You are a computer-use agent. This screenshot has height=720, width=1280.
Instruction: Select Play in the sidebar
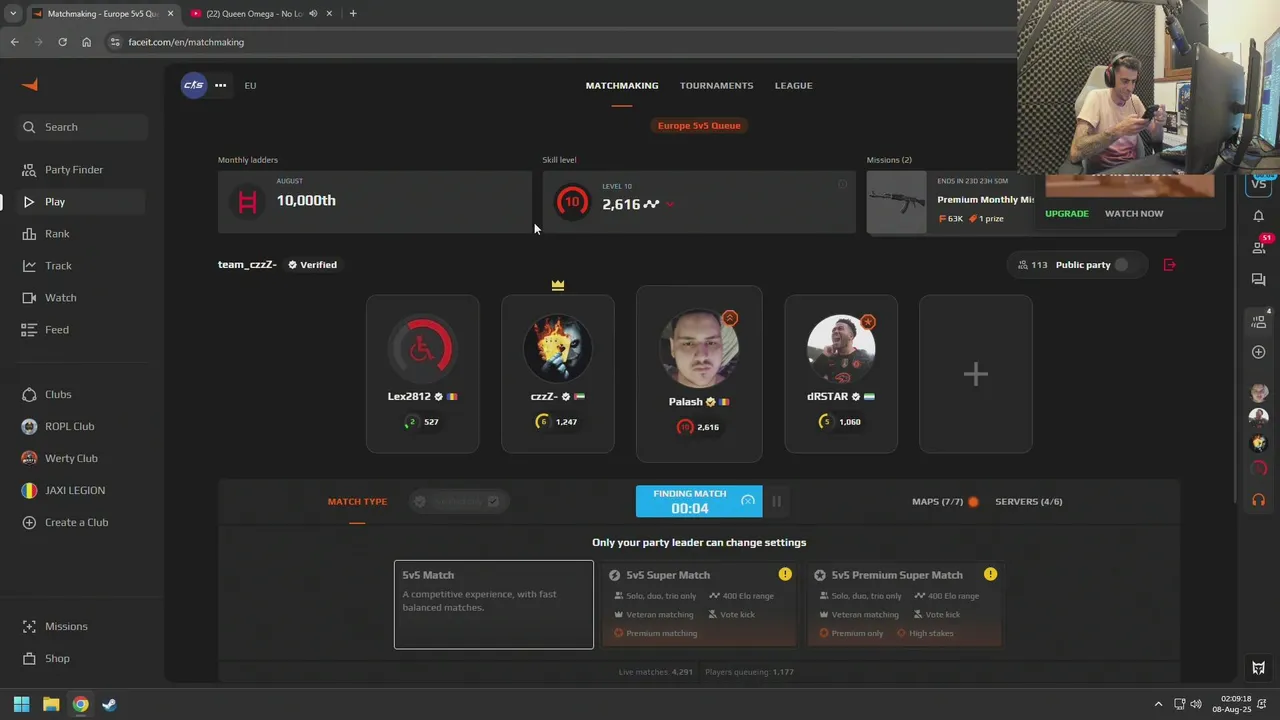(x=82, y=202)
